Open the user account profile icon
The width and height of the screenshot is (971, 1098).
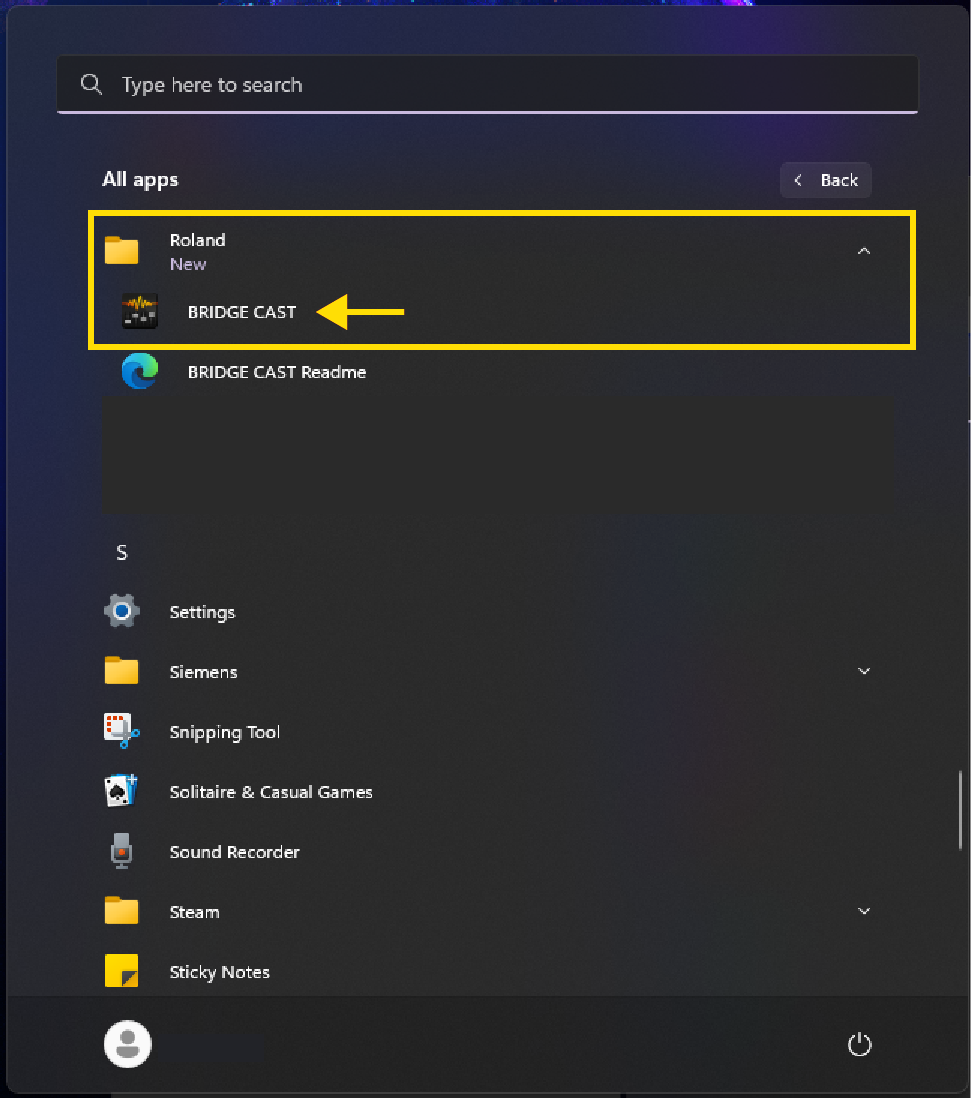[x=127, y=1043]
